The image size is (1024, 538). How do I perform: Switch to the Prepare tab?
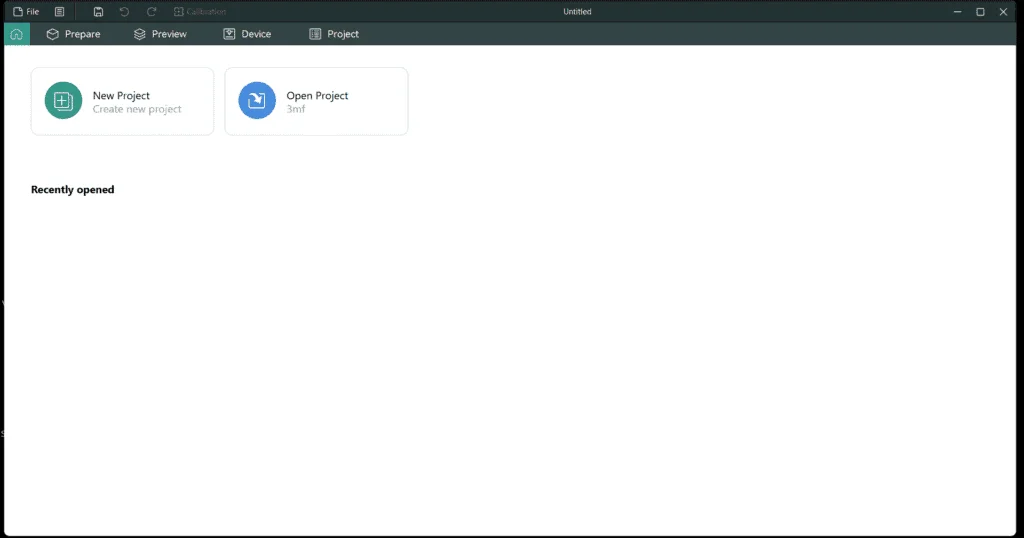pos(73,34)
